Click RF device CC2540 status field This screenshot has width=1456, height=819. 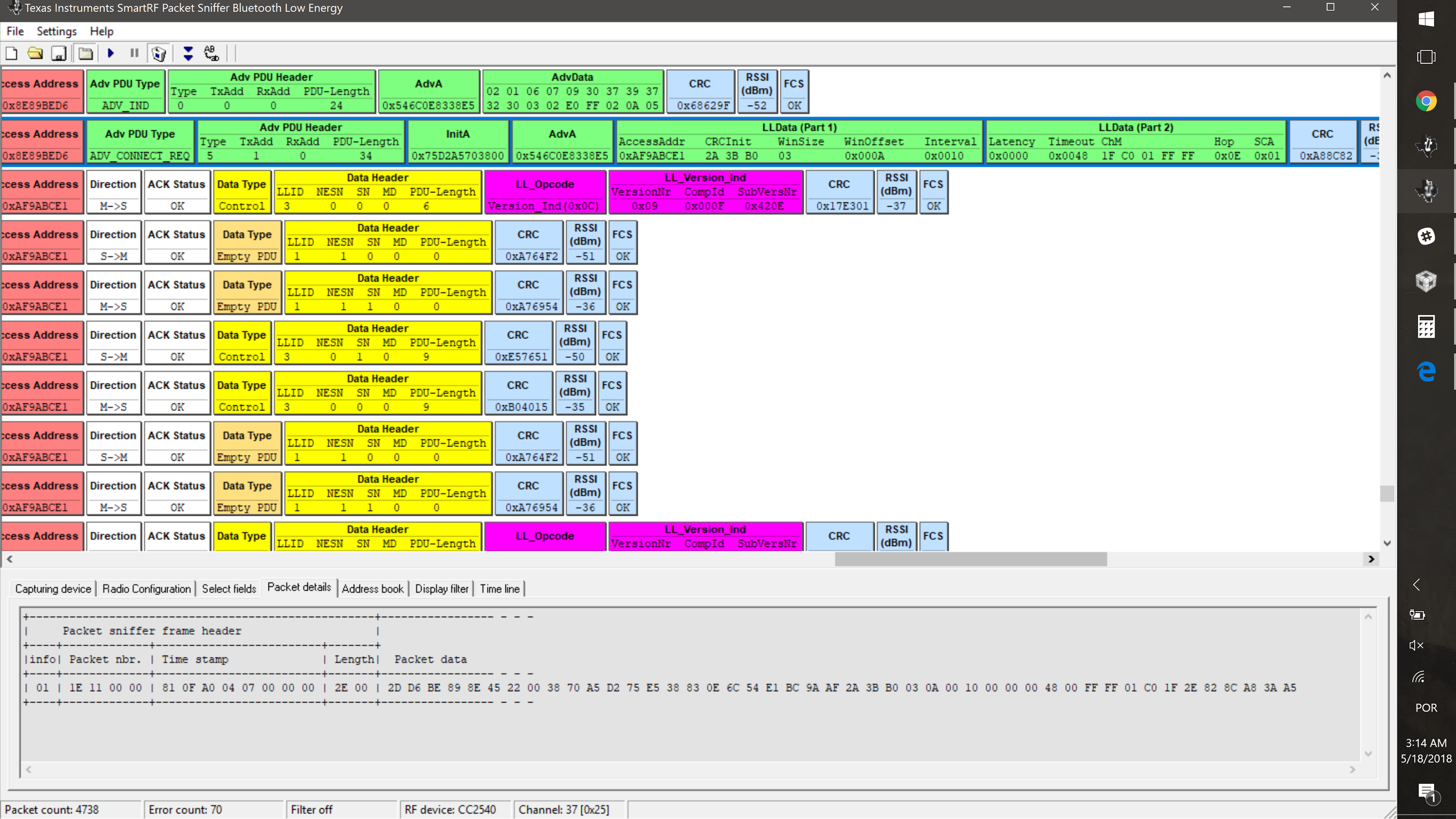pos(456,810)
